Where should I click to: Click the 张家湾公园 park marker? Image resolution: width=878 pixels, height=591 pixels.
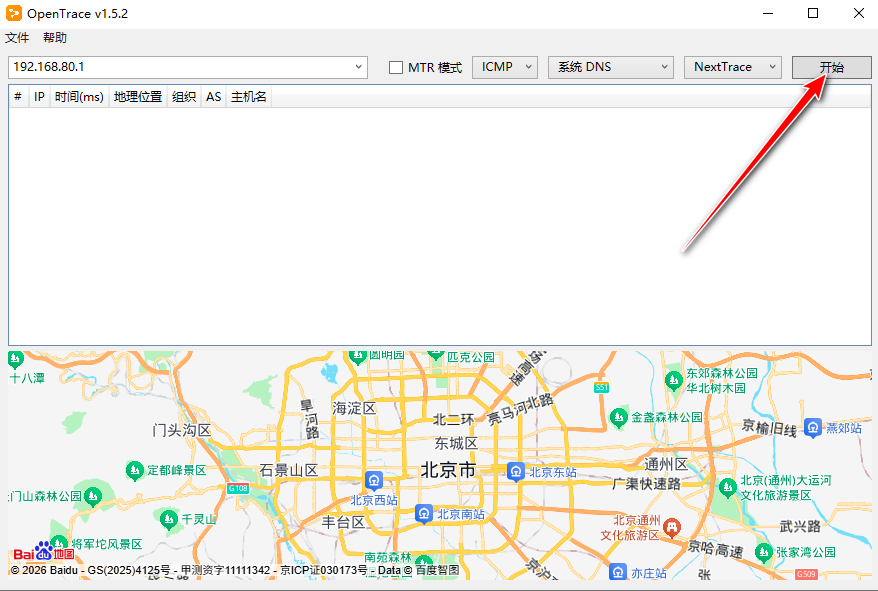point(764,552)
